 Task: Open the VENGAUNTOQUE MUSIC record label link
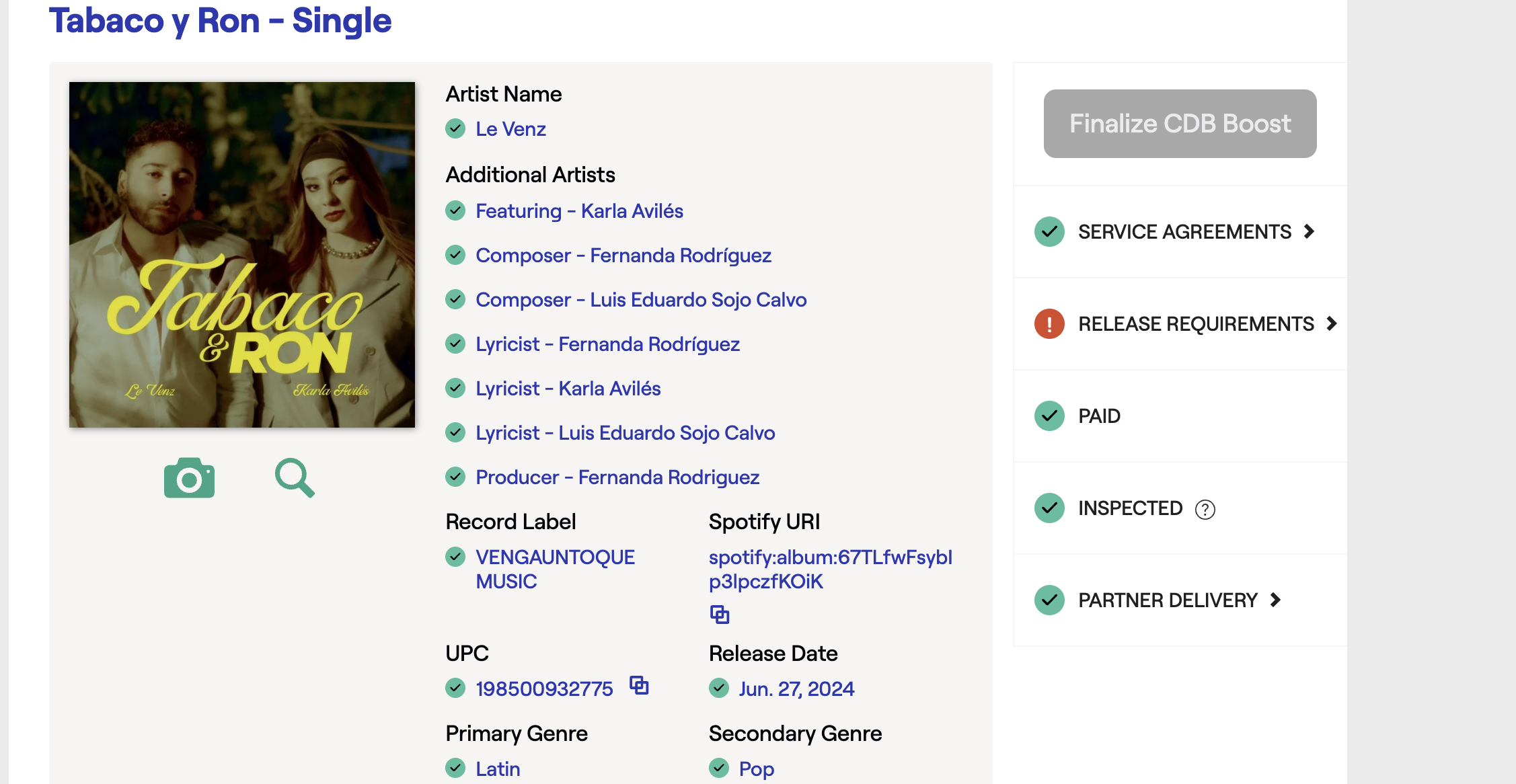[x=555, y=569]
